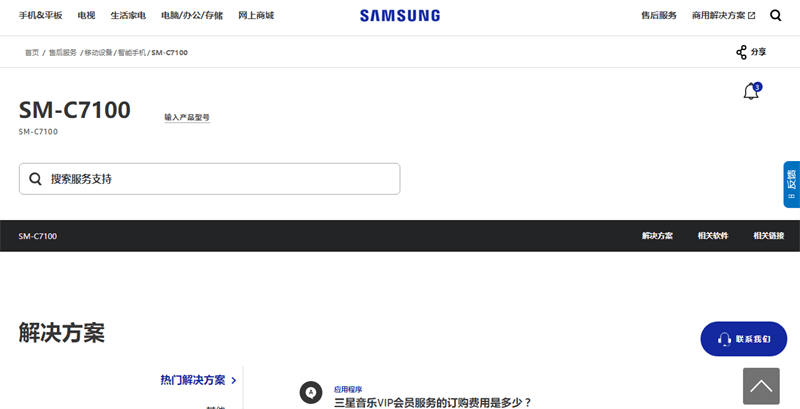Click the round icon beside 三星音乐VIP question
The image size is (800, 409).
[x=311, y=392]
